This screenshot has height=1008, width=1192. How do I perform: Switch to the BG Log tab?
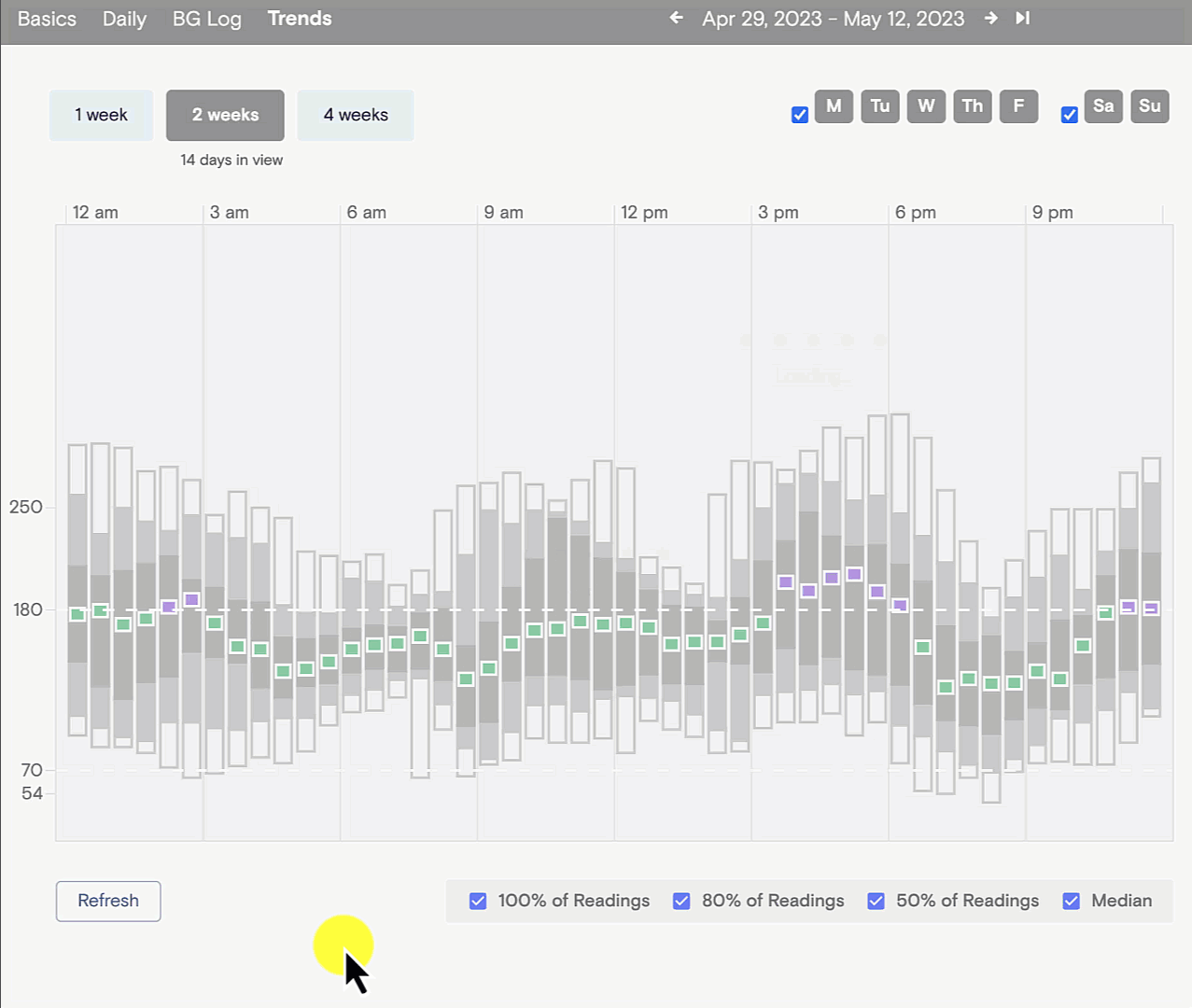207,19
